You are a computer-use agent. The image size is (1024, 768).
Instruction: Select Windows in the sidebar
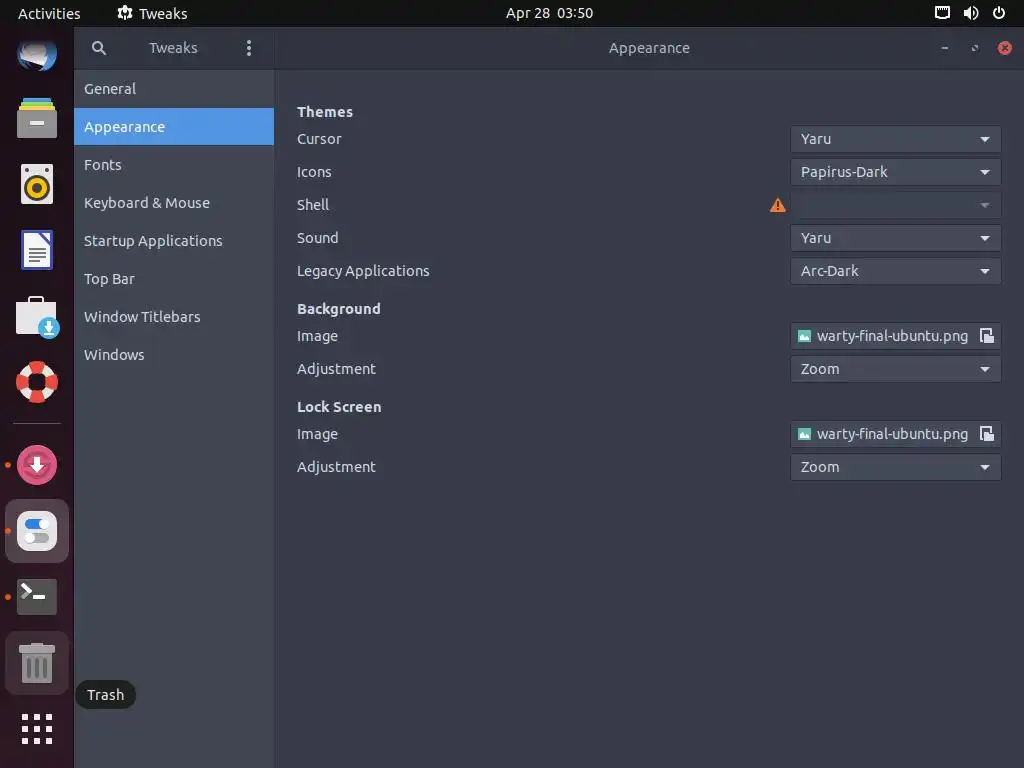[174, 355]
